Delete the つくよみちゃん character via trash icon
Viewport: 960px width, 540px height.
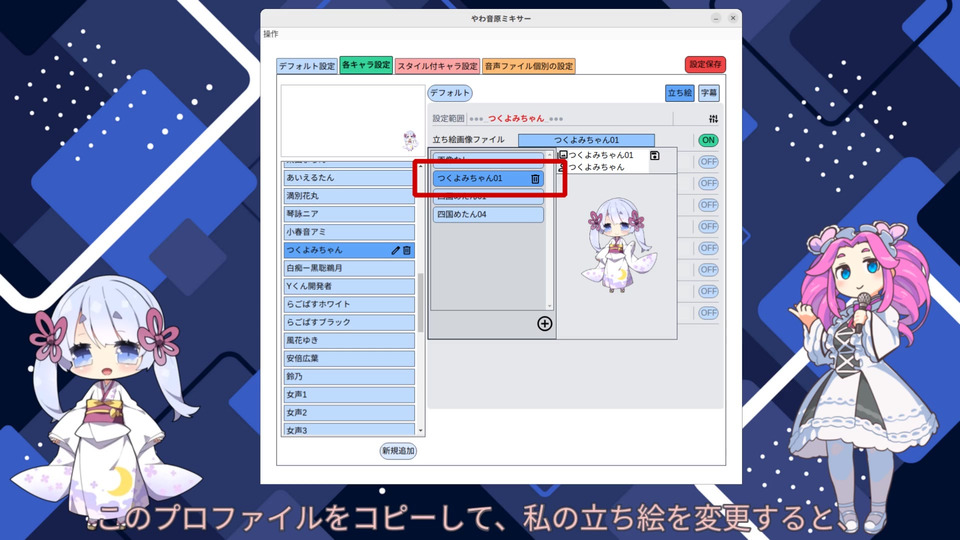tap(407, 250)
